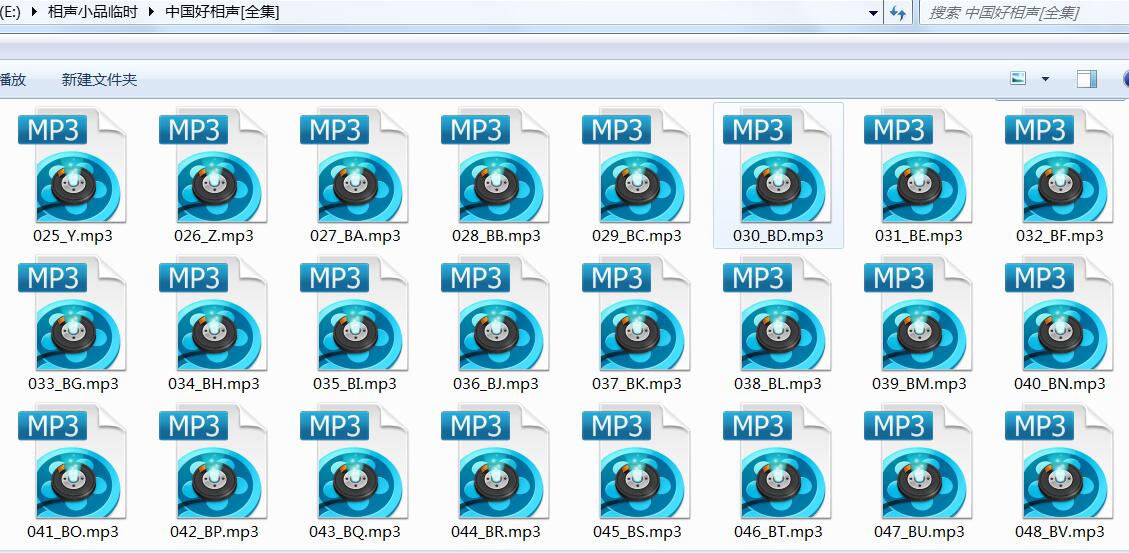Select the 029_BC.mp3 file icon
Viewport: 1129px width, 553px height.
(637, 166)
